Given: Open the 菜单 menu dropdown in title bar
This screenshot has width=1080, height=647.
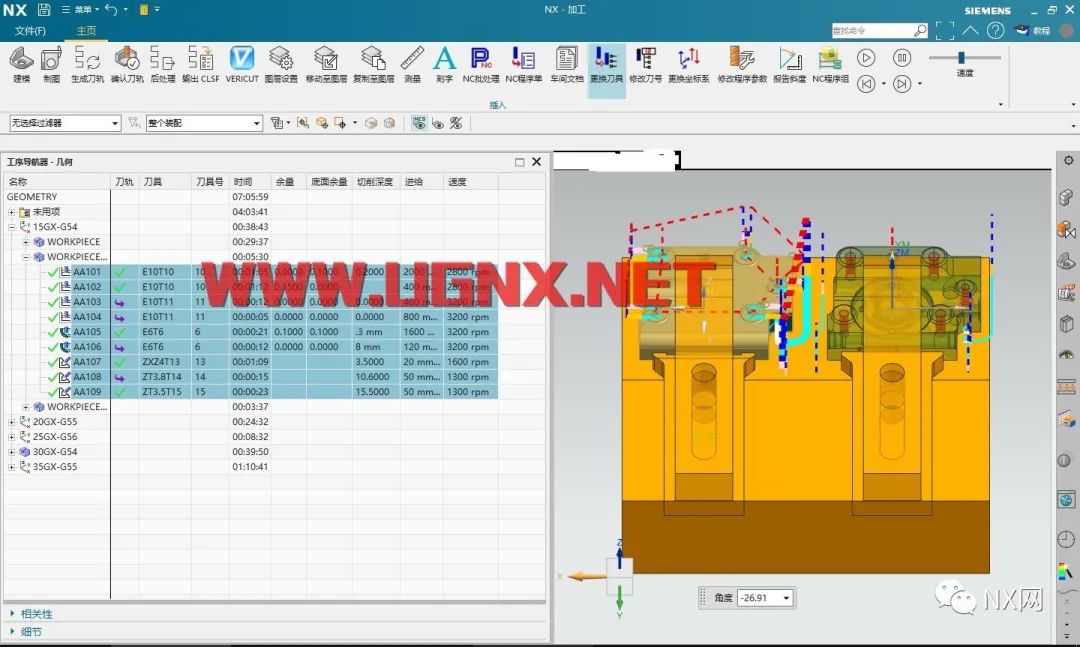Looking at the screenshot, I should coord(81,10).
